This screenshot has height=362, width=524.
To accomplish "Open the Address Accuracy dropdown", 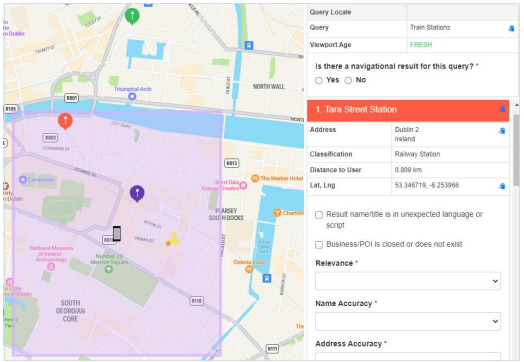I will (x=408, y=356).
